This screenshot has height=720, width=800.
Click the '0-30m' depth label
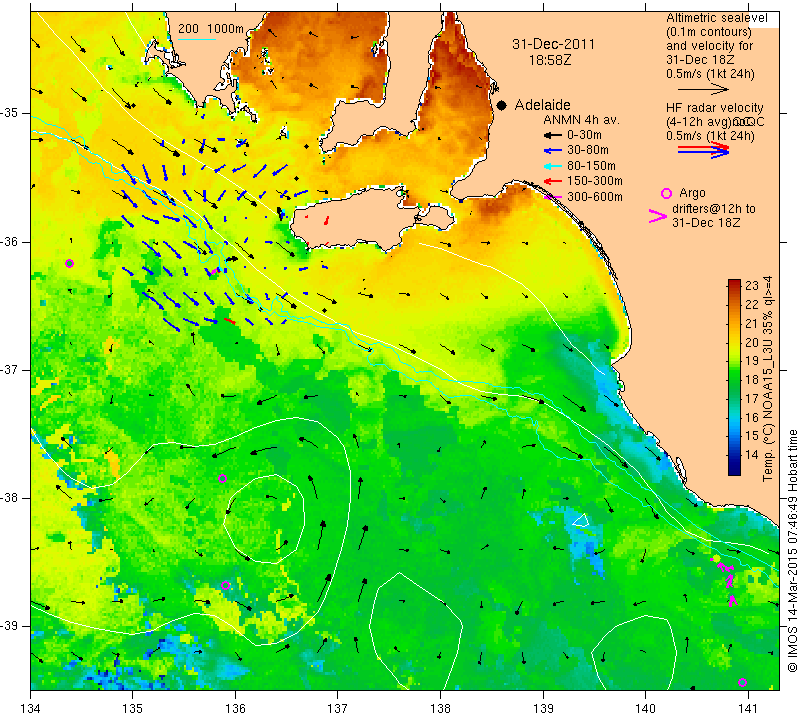(584, 135)
